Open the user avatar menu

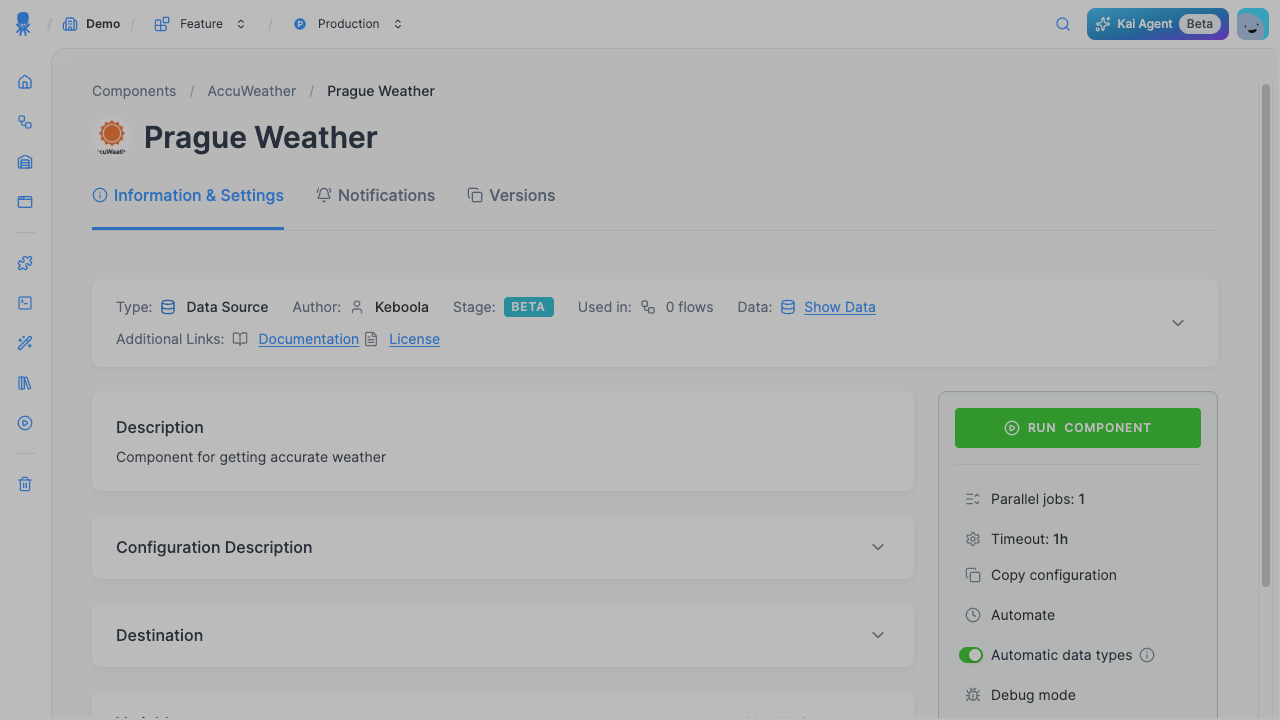point(1252,24)
